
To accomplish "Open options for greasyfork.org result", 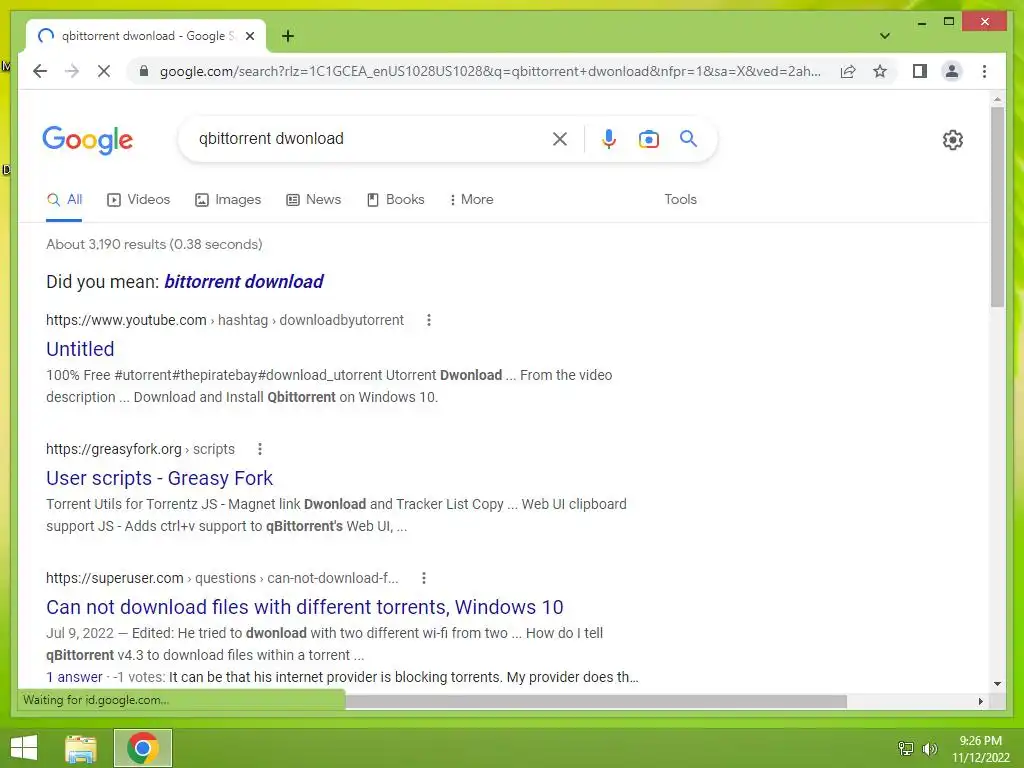I will [x=259, y=449].
